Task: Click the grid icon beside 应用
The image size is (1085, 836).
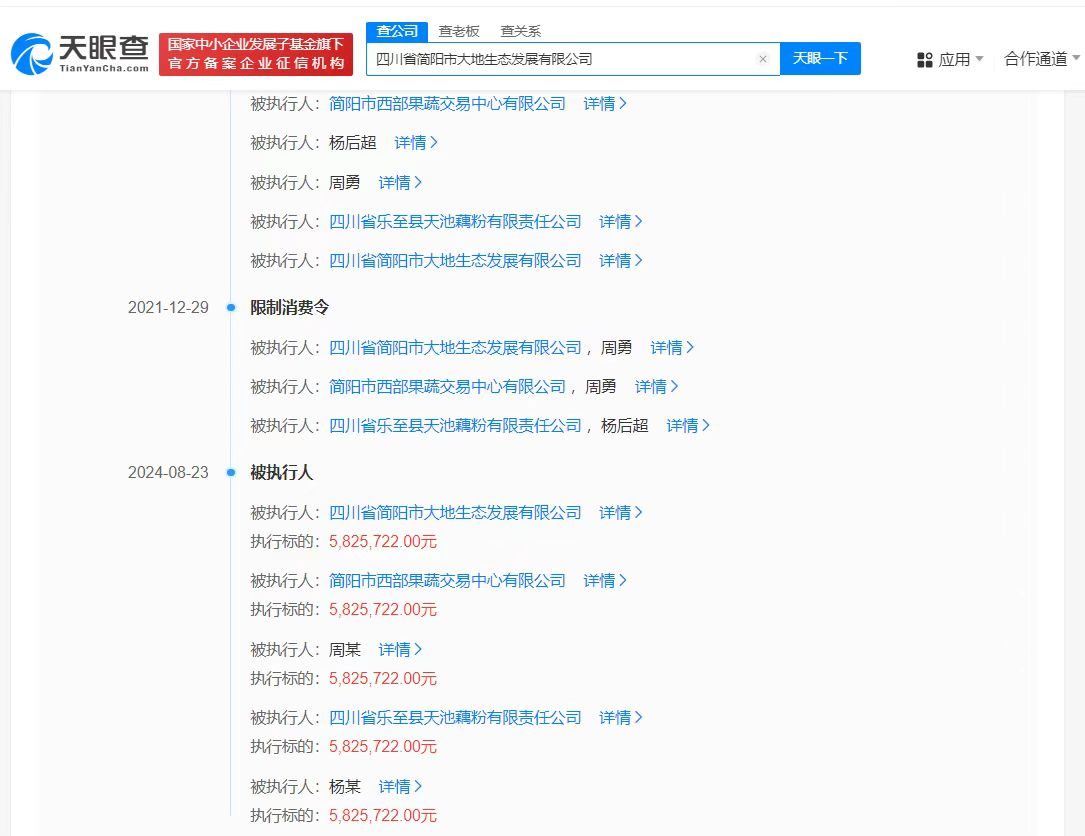Action: click(x=923, y=59)
